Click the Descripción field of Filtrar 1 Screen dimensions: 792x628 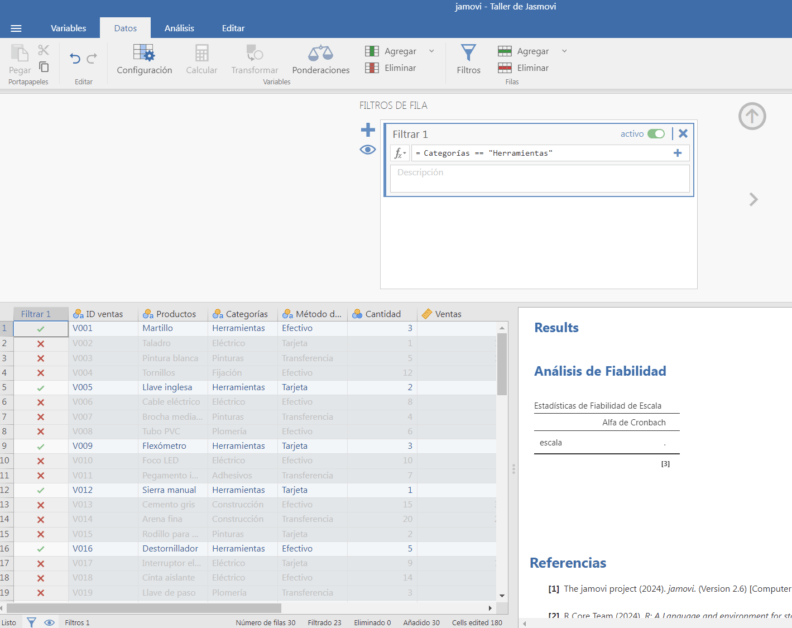point(539,178)
